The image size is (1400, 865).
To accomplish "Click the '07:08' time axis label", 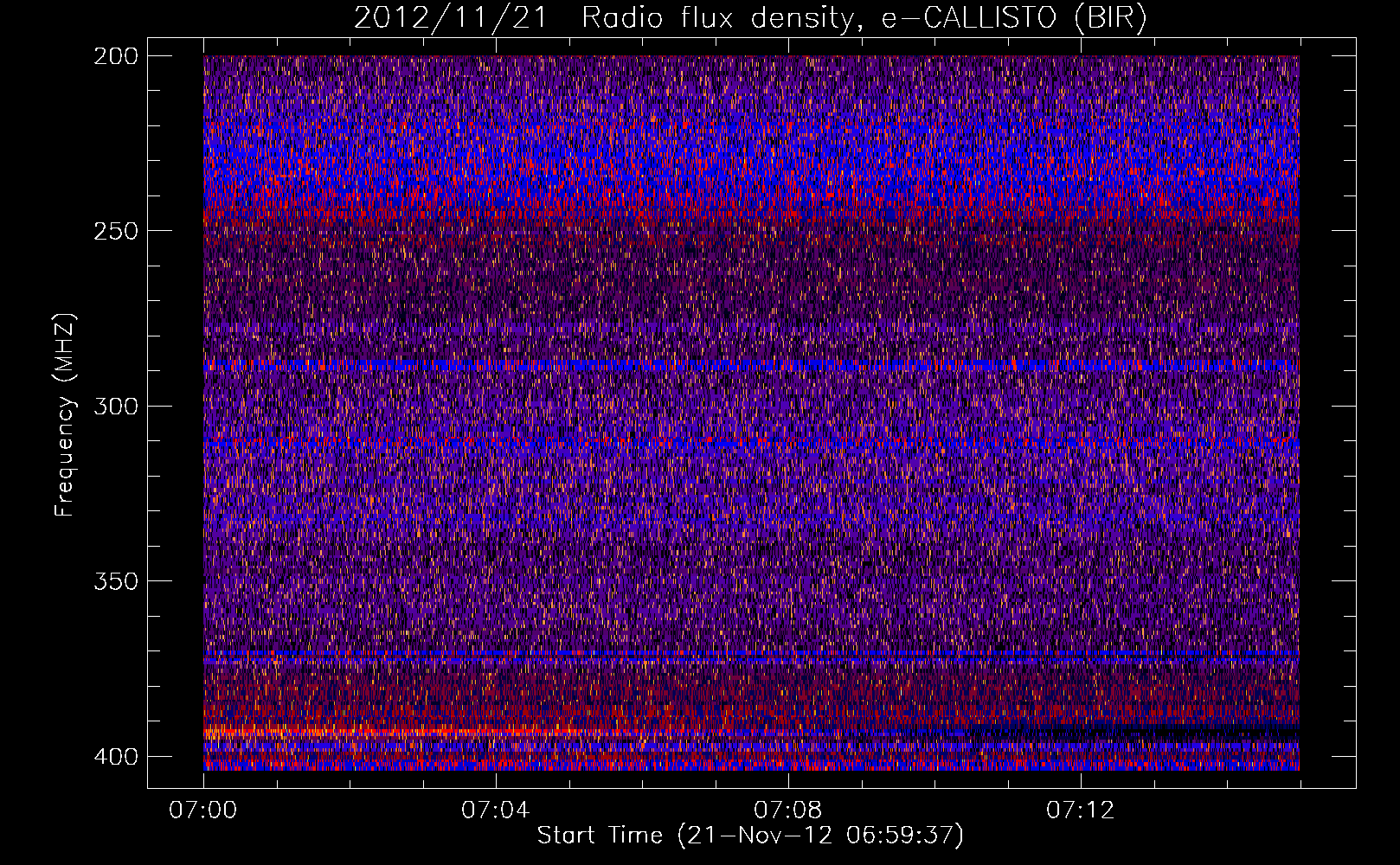I will coord(788,811).
